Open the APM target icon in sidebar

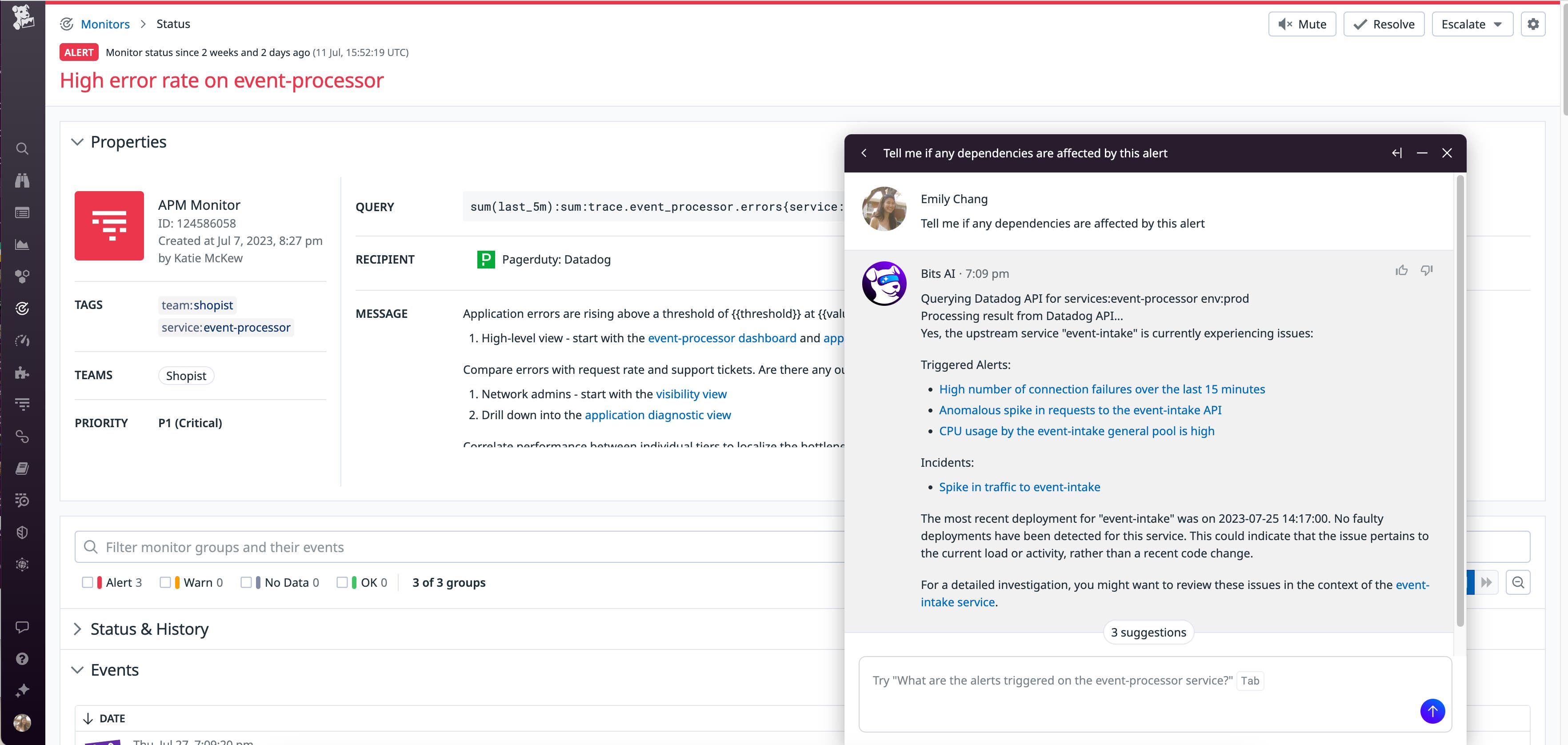click(x=22, y=308)
